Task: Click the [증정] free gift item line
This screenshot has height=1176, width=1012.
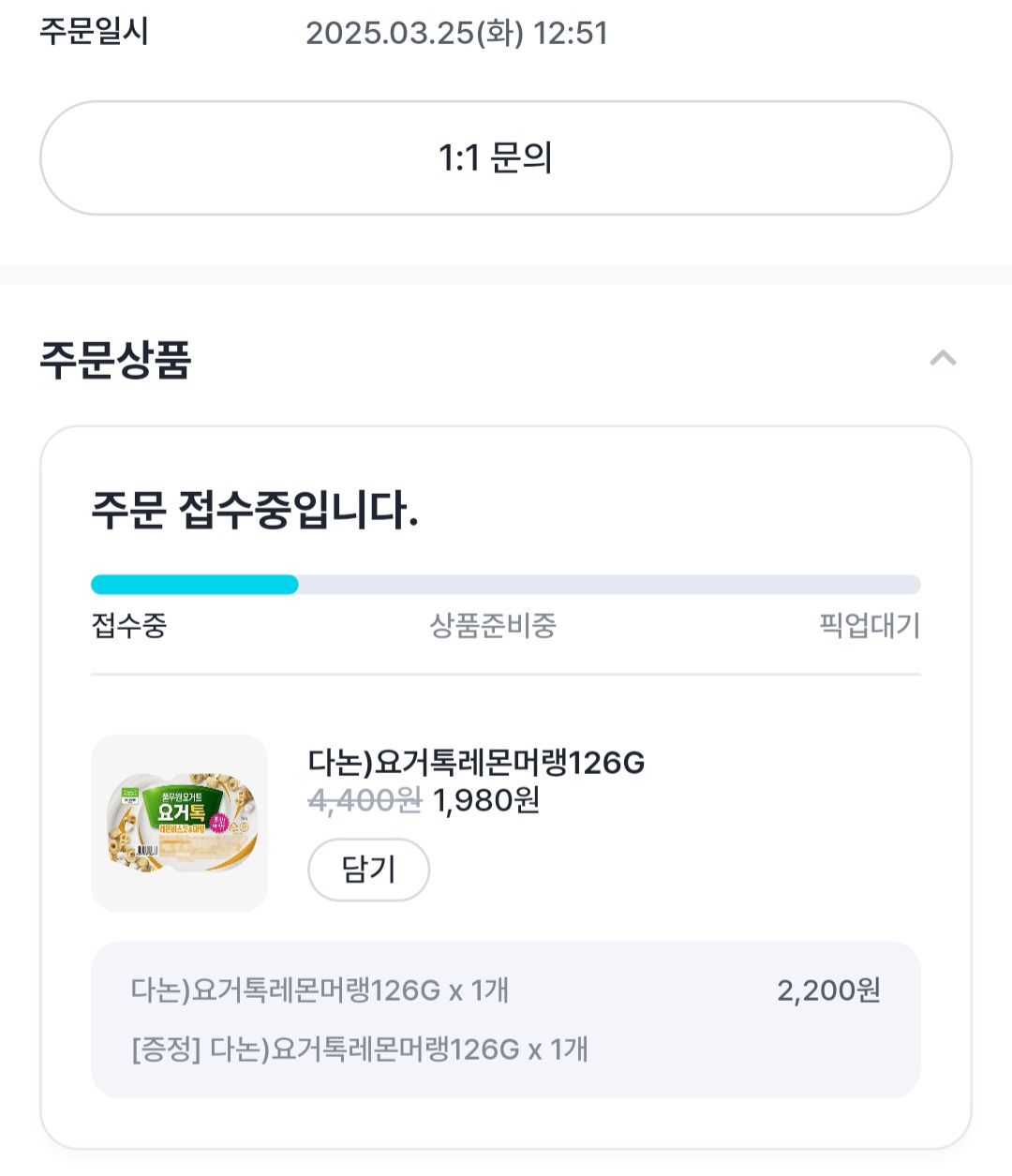Action: pyautogui.click(x=360, y=1049)
